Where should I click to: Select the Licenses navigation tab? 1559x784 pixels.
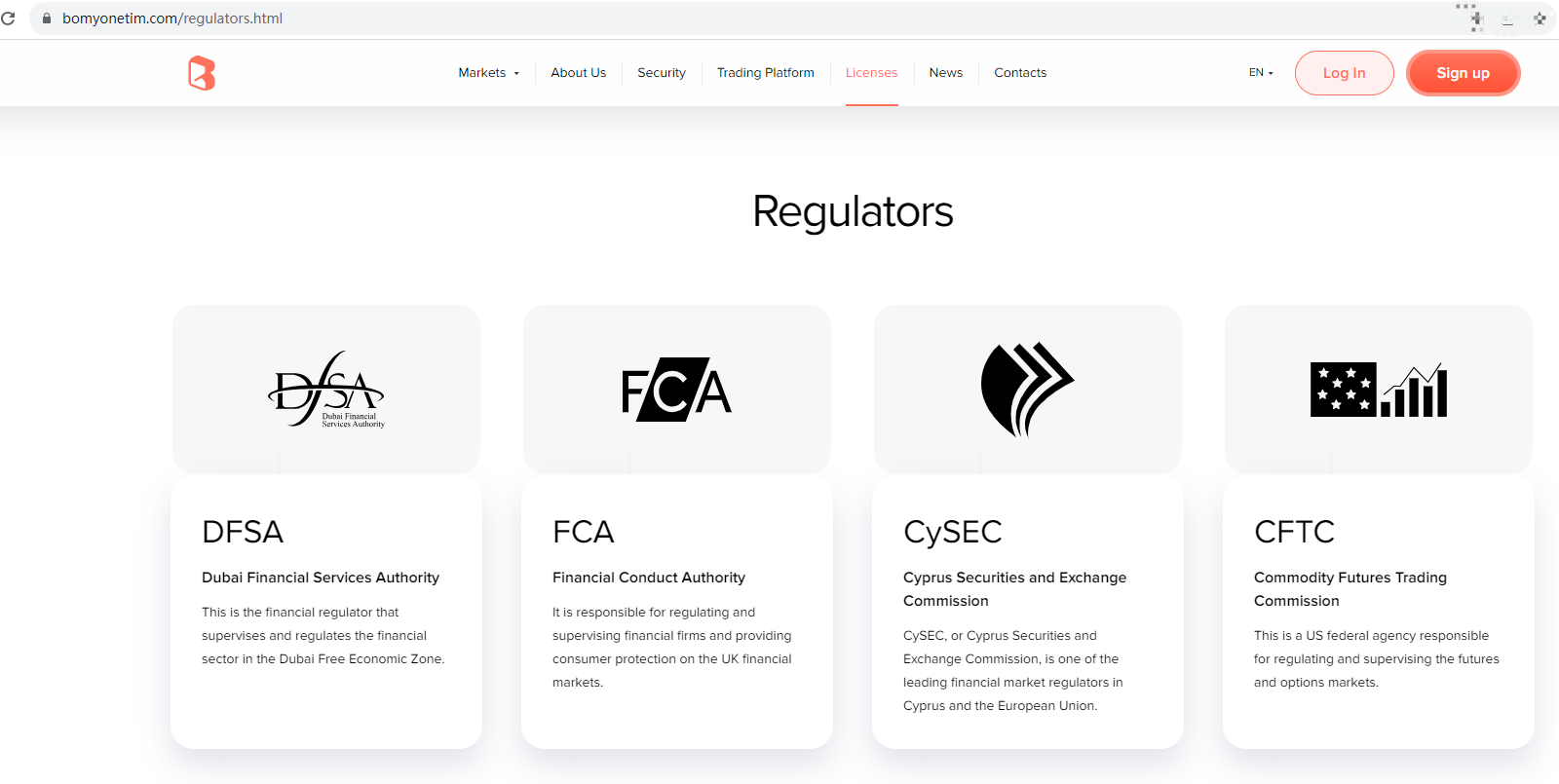point(871,73)
